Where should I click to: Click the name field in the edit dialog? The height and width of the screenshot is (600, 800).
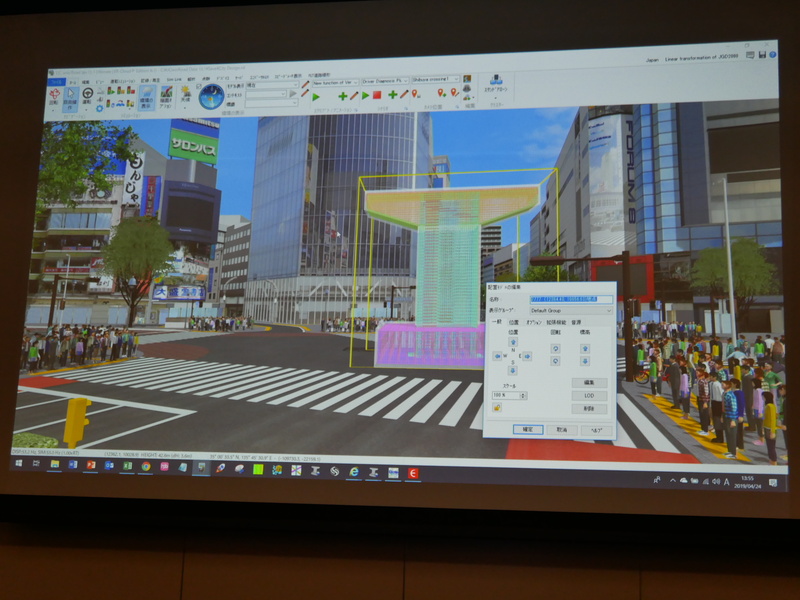pyautogui.click(x=571, y=299)
